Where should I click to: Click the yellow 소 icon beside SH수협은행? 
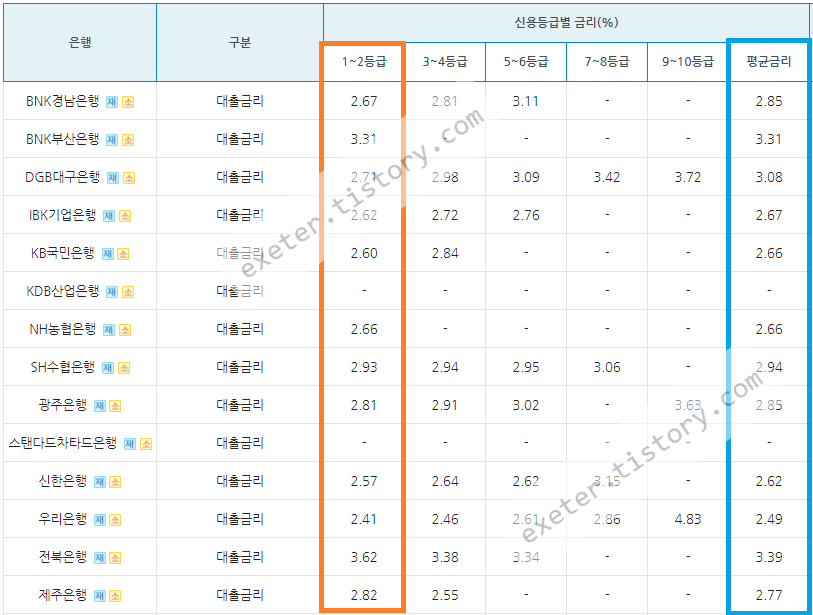point(123,368)
